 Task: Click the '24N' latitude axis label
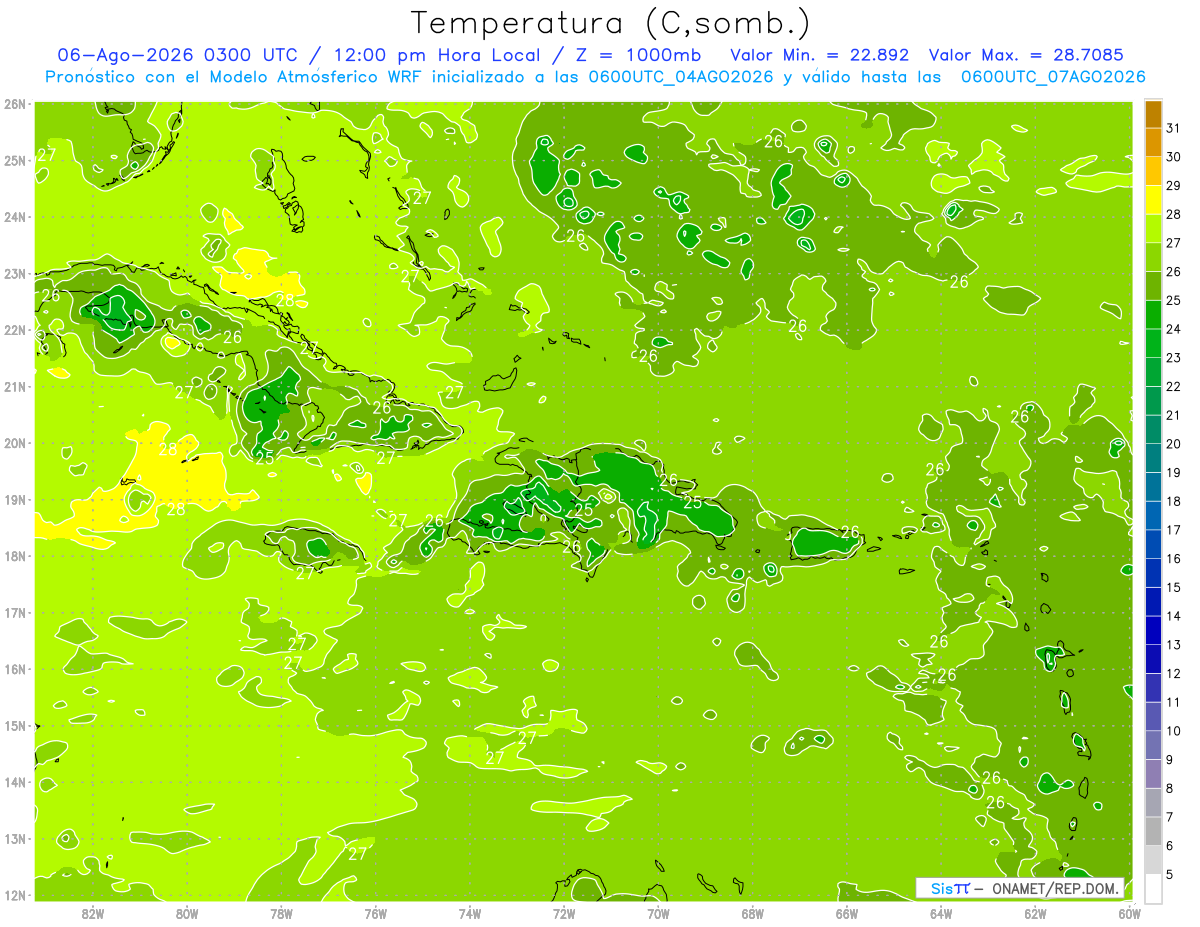(x=15, y=217)
